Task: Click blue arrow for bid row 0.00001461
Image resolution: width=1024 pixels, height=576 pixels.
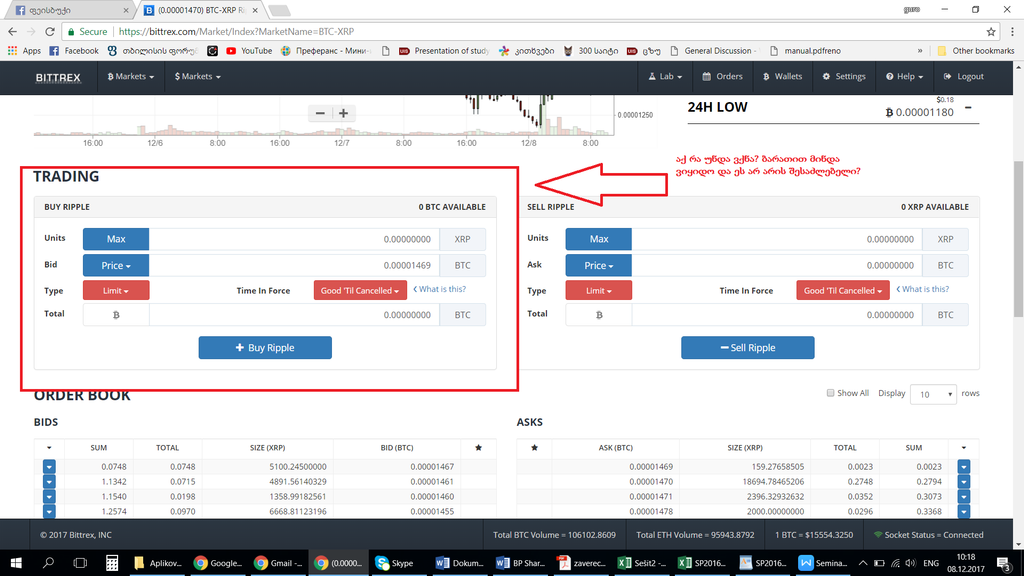Action: [49, 482]
